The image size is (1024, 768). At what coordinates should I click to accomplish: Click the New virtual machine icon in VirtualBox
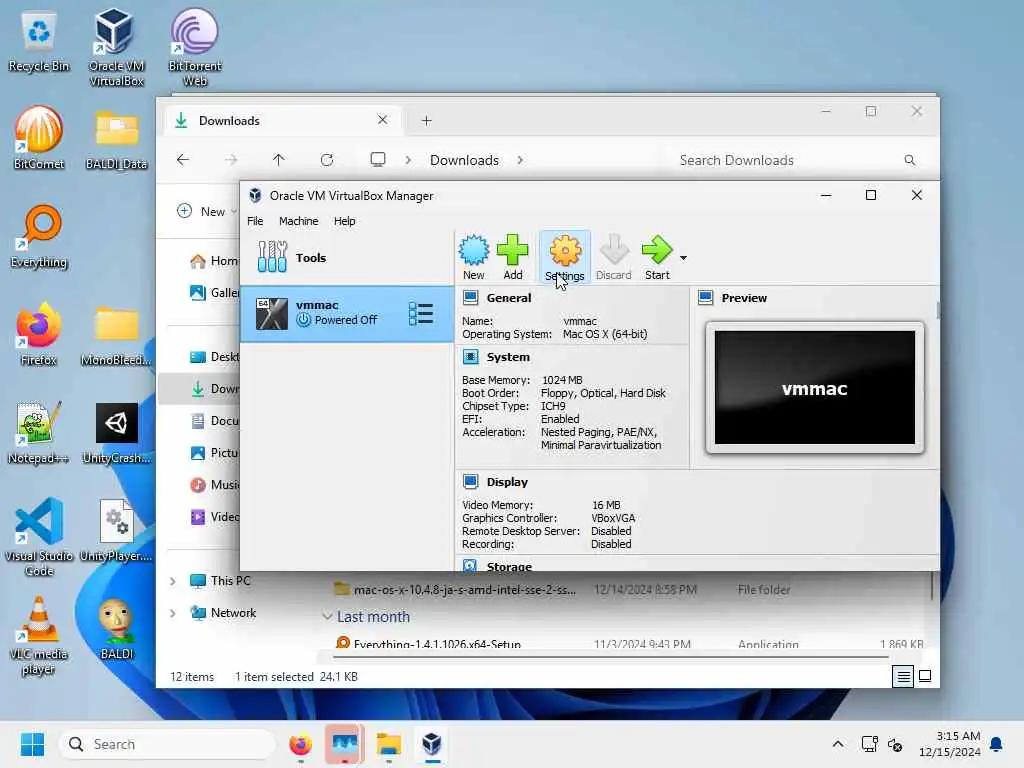[473, 257]
